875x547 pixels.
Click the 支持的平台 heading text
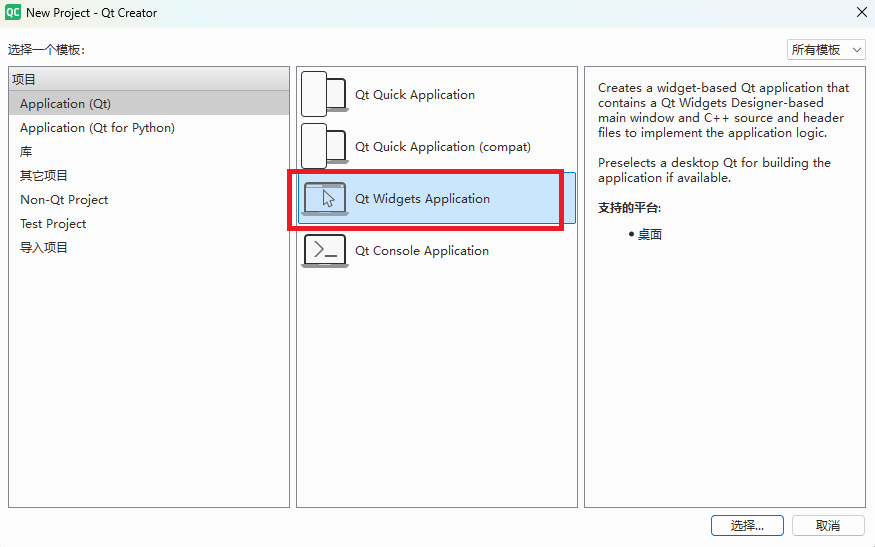pyautogui.click(x=629, y=208)
